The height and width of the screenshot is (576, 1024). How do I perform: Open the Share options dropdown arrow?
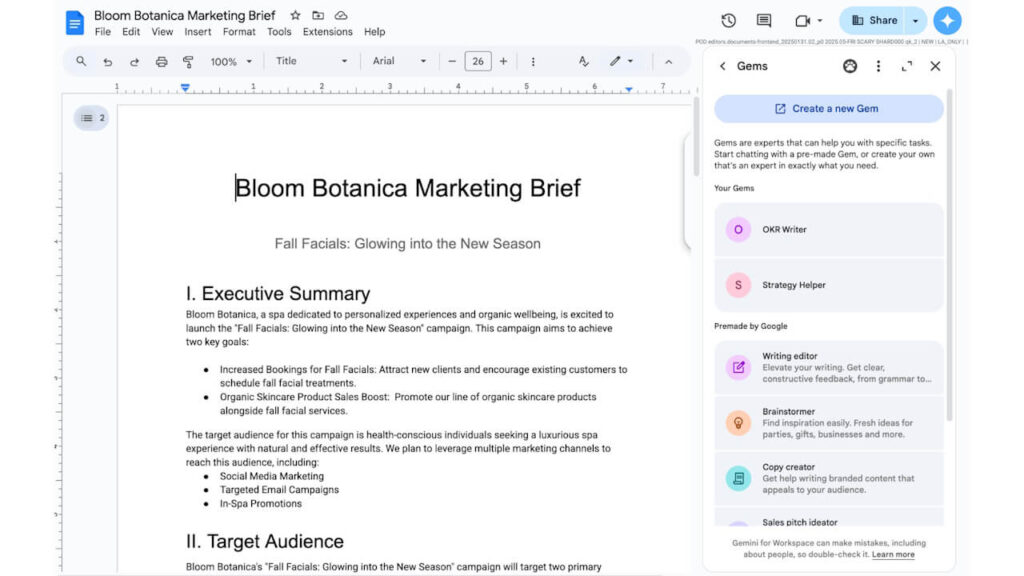(x=913, y=20)
